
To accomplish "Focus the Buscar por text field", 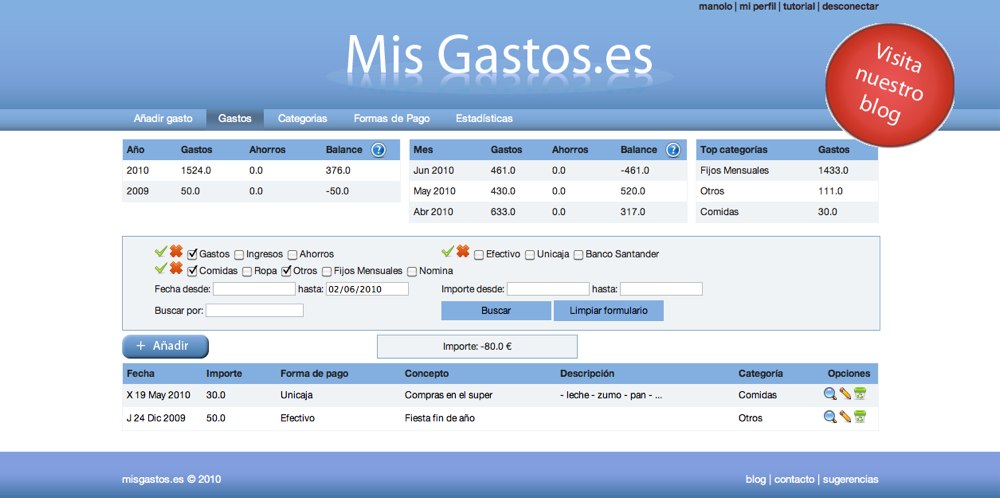I will tap(254, 311).
